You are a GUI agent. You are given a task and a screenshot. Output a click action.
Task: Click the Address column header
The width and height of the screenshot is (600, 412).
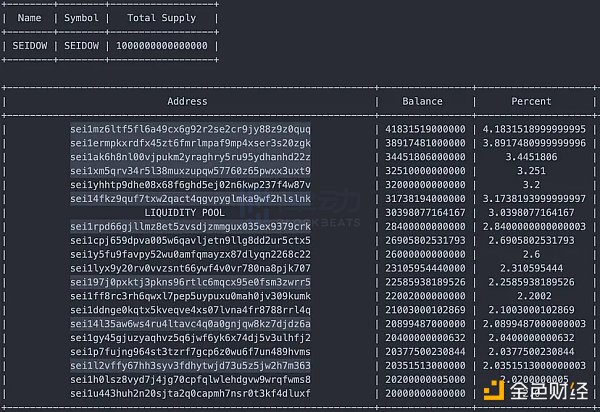187,101
